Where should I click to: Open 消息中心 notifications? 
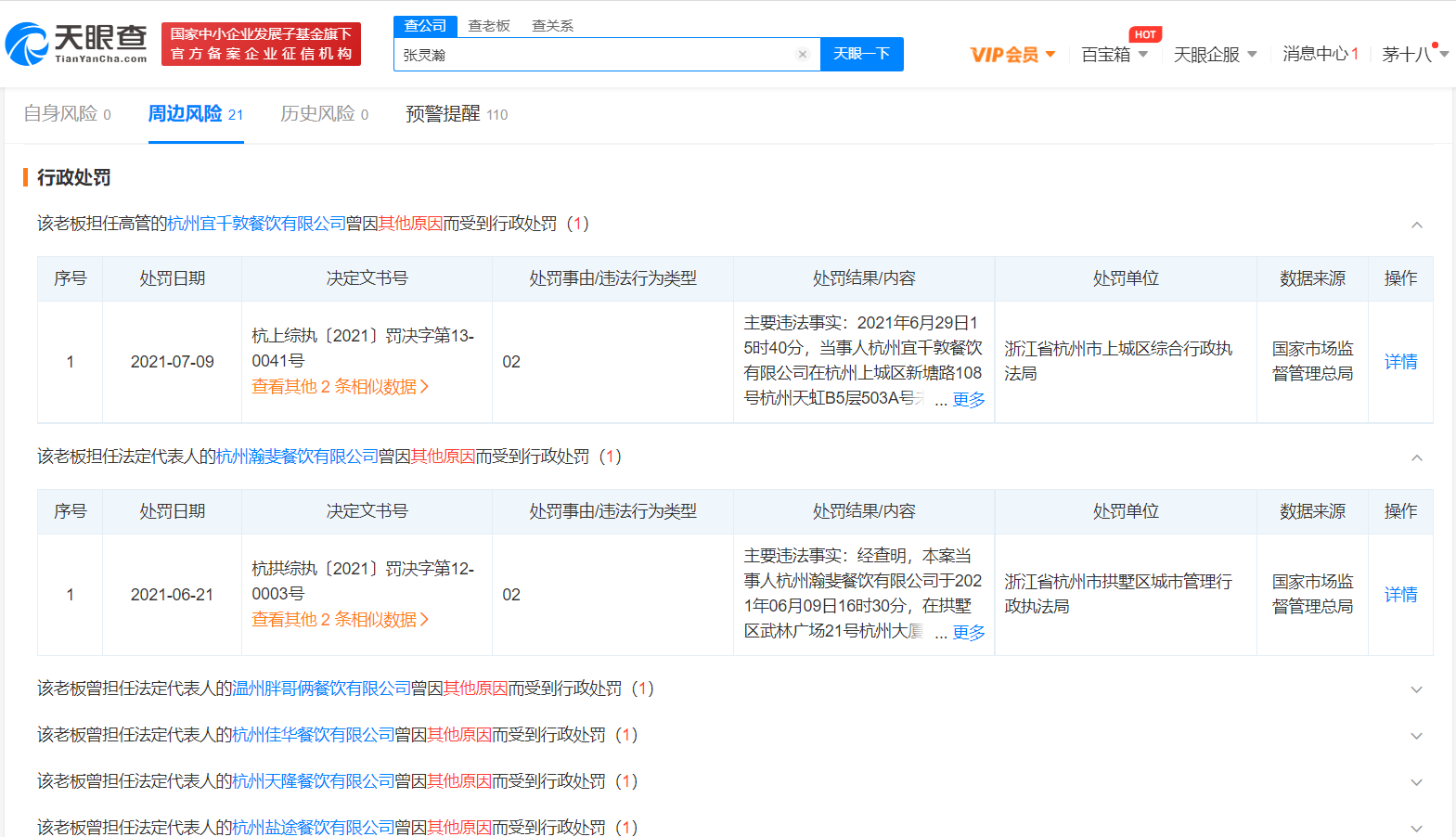(x=1321, y=54)
